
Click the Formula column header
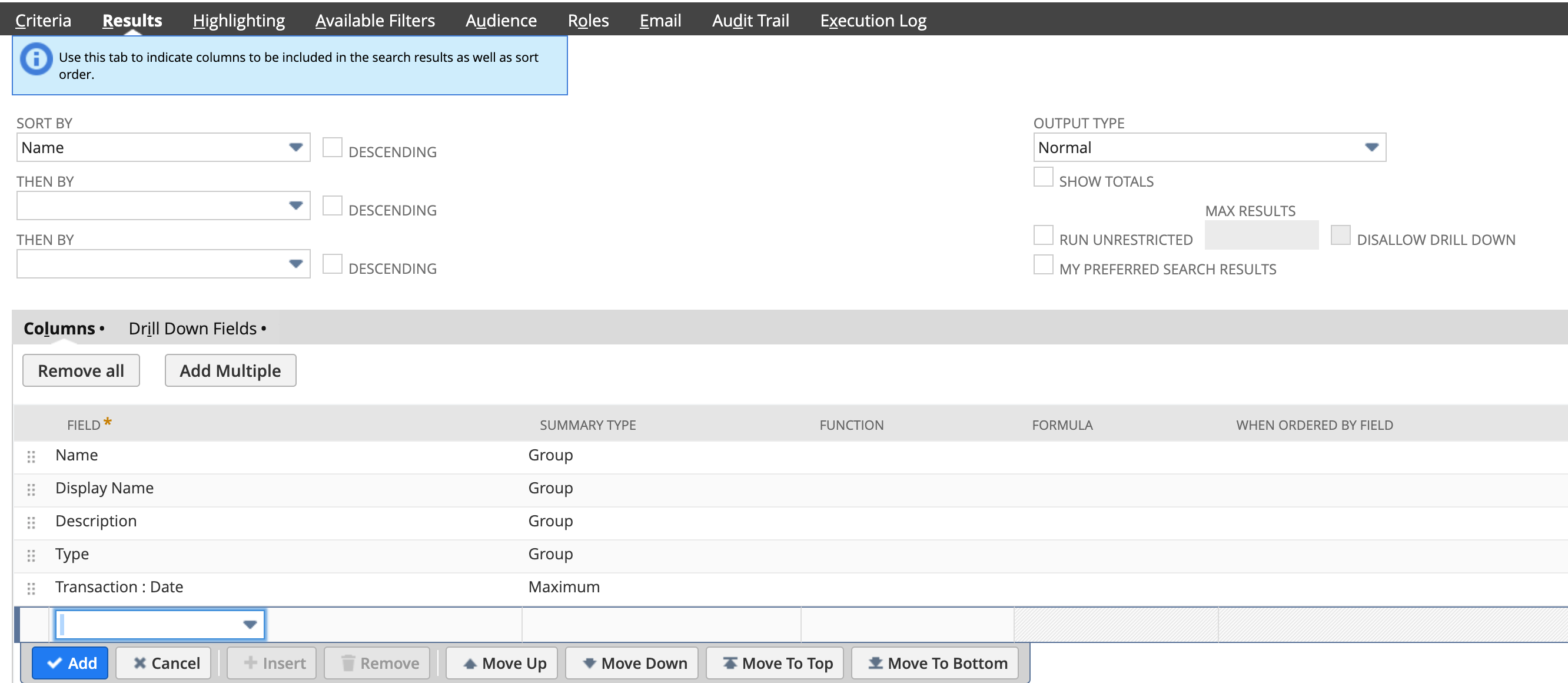tap(1062, 426)
